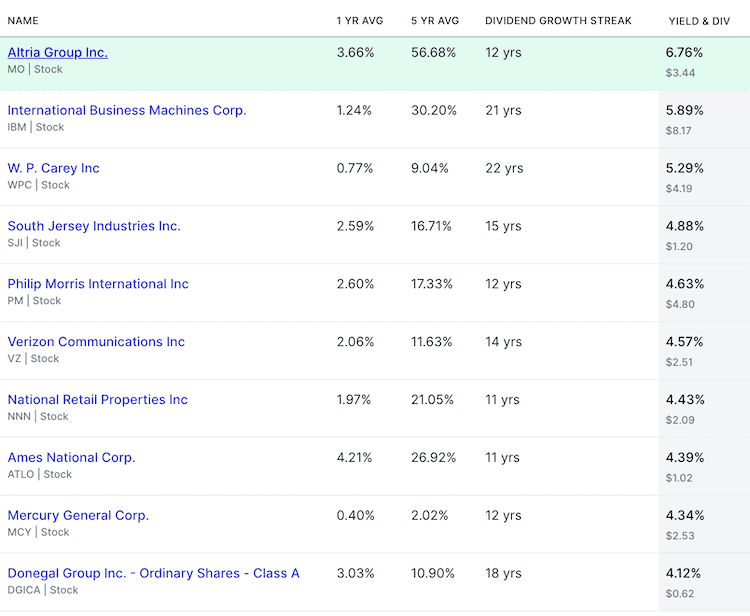Viewport: 750px width, 616px height.
Task: Click IBM's 21 yrs growth streak cell
Action: (503, 110)
